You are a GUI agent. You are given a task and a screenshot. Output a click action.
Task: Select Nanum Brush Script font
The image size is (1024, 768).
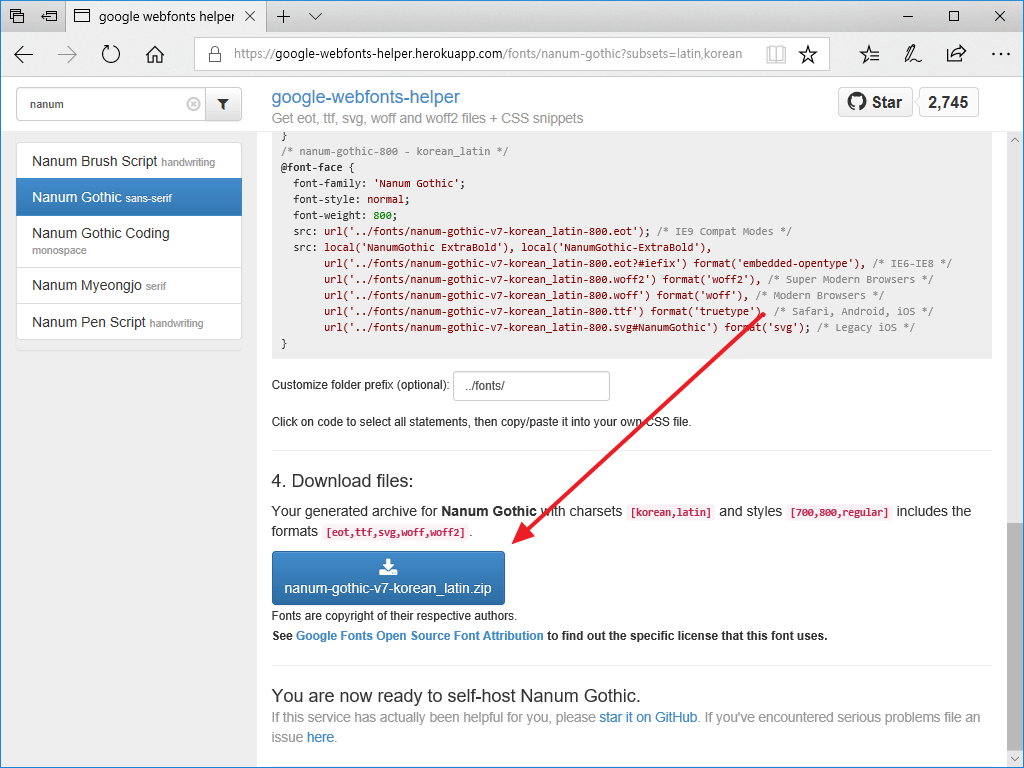[129, 161]
